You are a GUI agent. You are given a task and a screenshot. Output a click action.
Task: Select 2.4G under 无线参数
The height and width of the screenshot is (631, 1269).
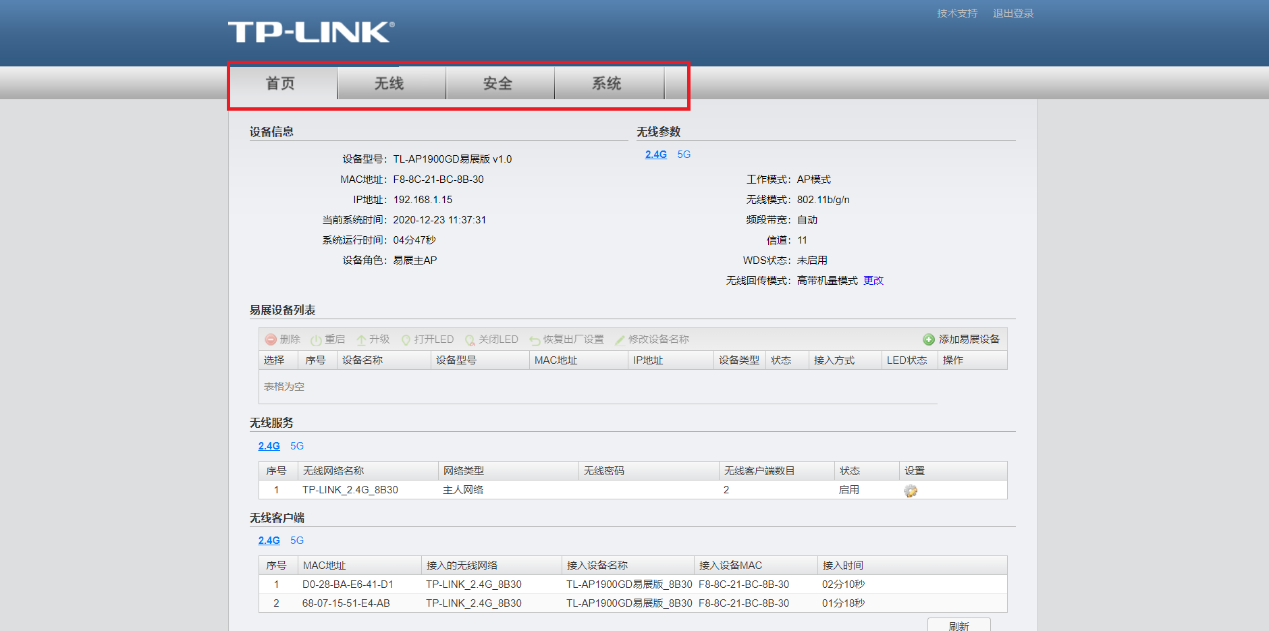click(x=656, y=155)
